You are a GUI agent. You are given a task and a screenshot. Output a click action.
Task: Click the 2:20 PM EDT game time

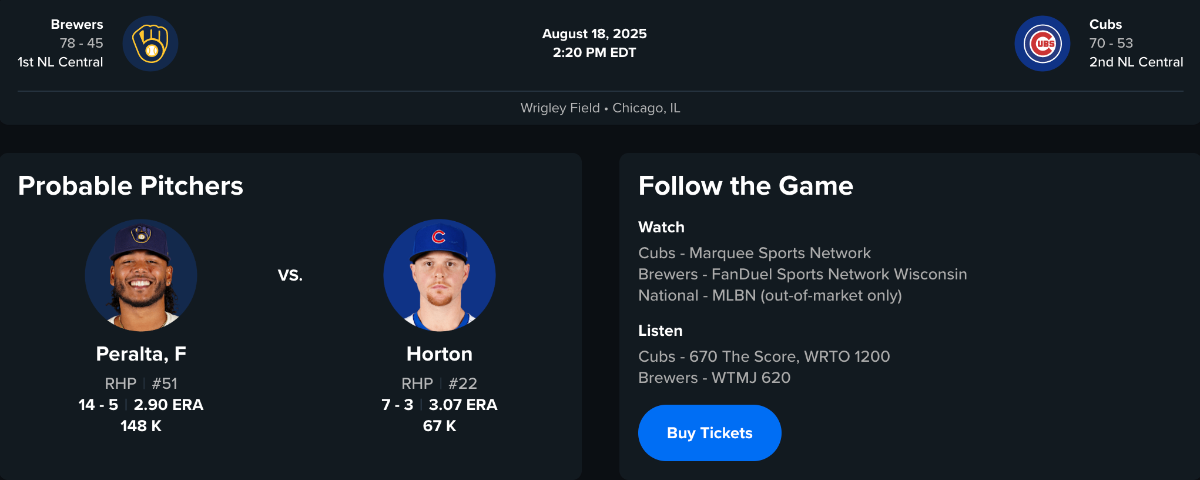coord(594,52)
